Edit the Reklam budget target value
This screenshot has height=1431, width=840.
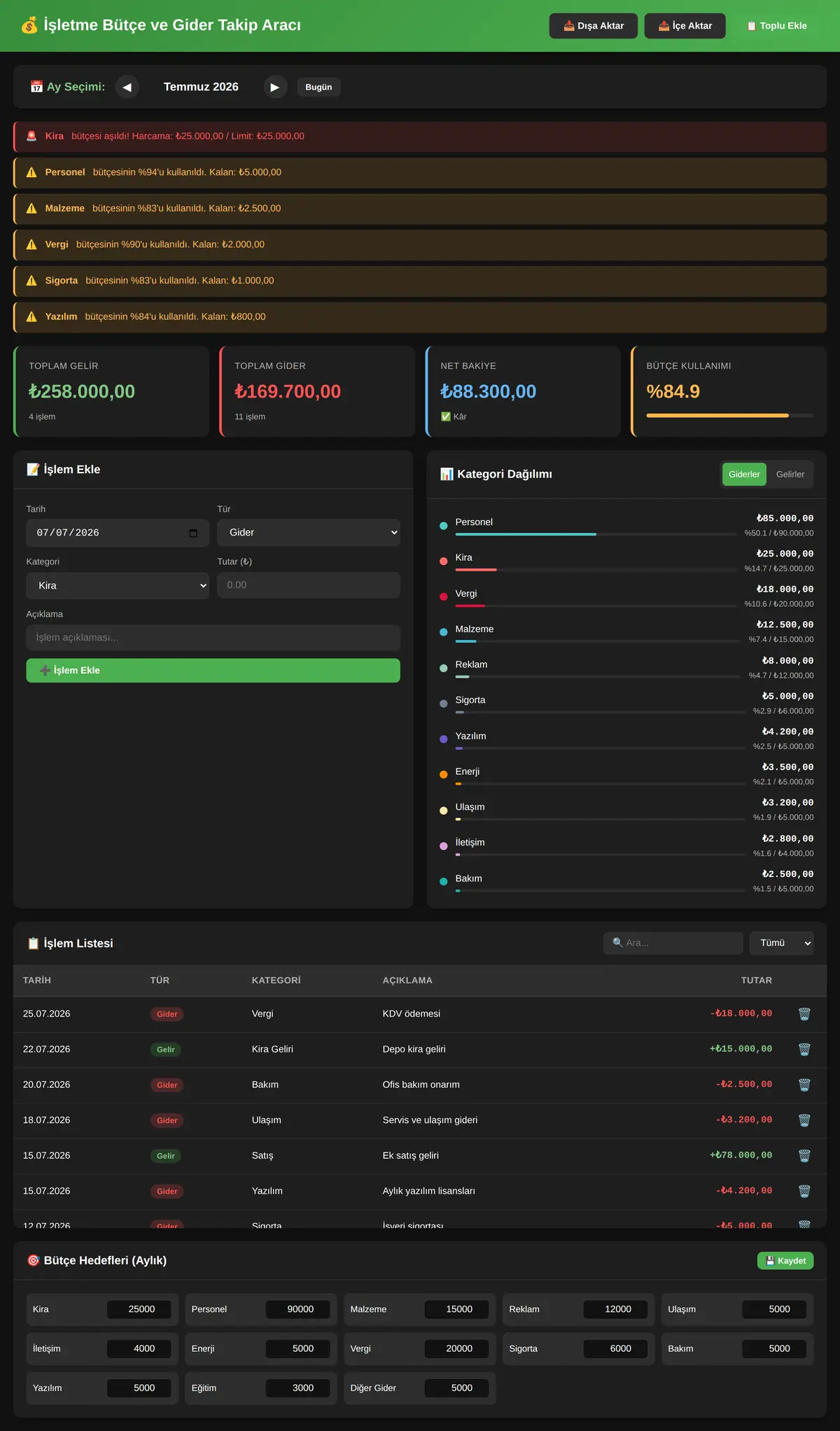615,1309
